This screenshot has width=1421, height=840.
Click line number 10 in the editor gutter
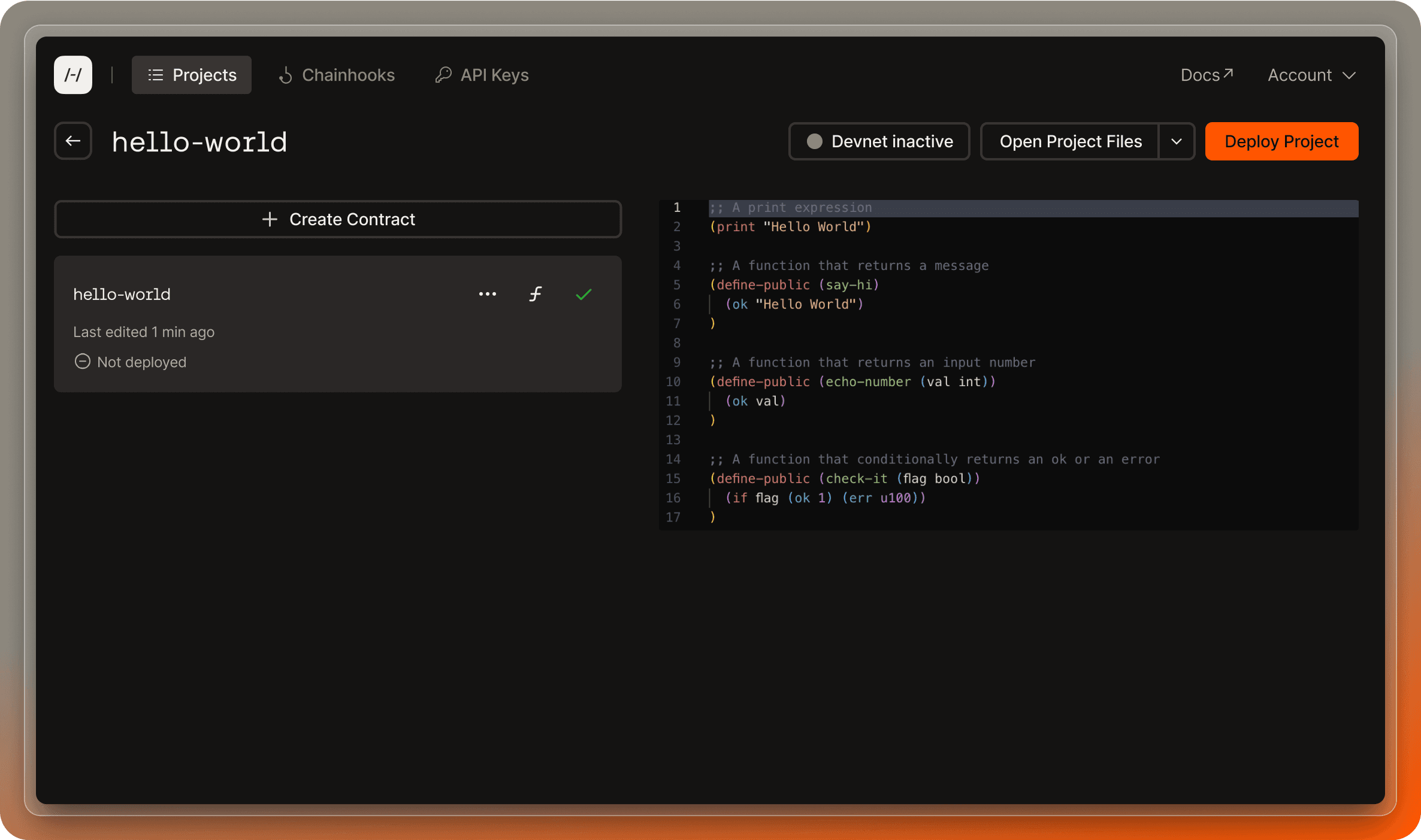pyautogui.click(x=673, y=382)
